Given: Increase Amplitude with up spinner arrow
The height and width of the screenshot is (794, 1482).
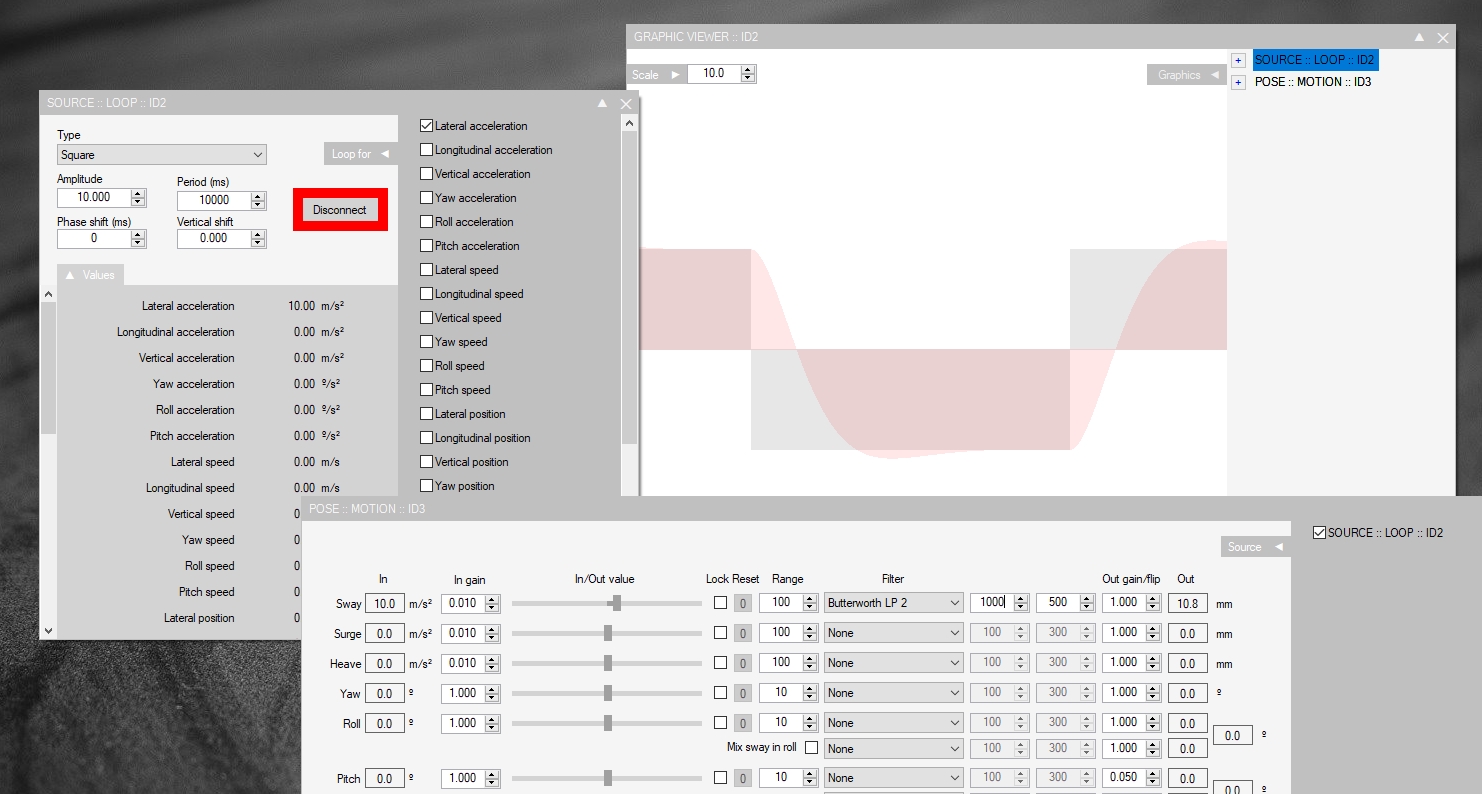Looking at the screenshot, I should (138, 193).
